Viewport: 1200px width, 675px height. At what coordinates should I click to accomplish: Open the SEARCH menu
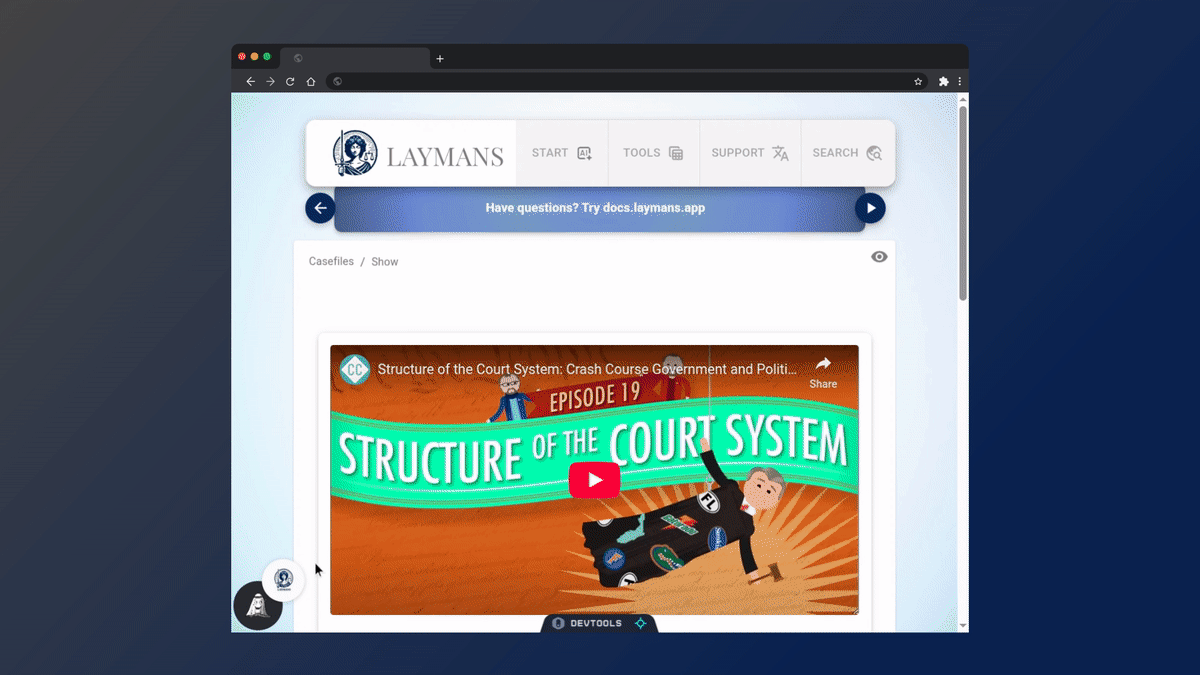847,153
